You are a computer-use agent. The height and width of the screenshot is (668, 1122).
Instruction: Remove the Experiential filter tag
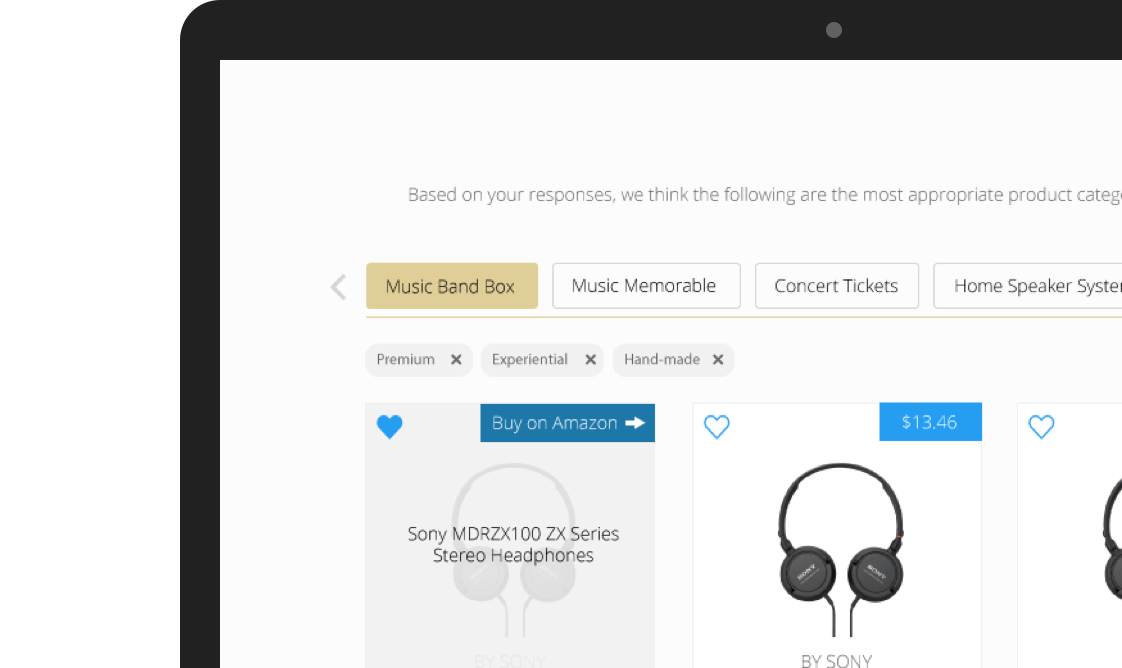tap(590, 360)
